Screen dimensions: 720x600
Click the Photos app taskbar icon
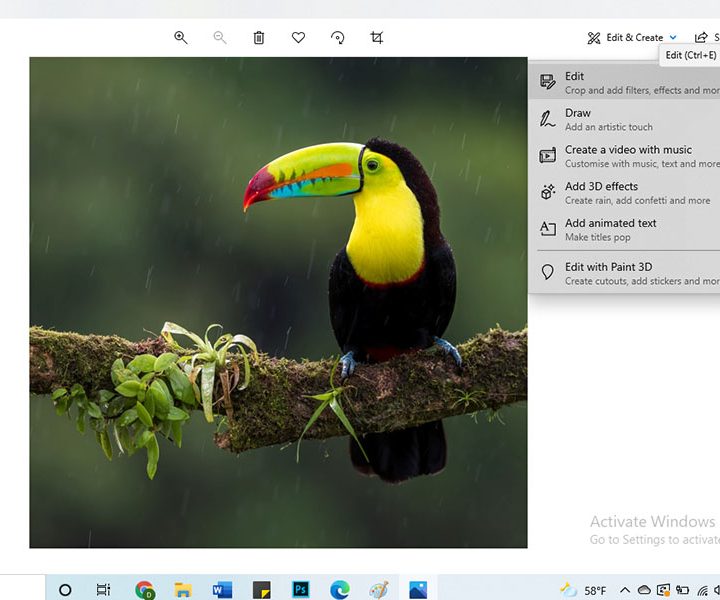point(418,590)
